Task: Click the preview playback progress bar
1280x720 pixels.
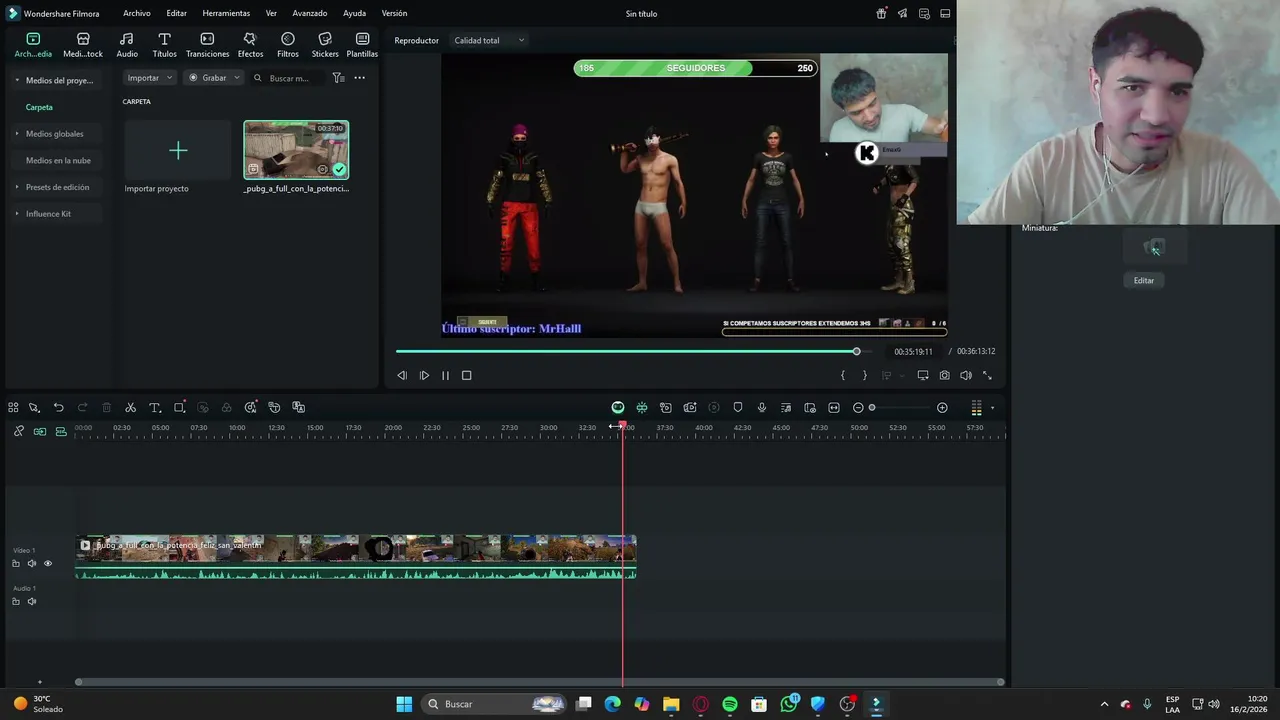Action: [x=634, y=352]
